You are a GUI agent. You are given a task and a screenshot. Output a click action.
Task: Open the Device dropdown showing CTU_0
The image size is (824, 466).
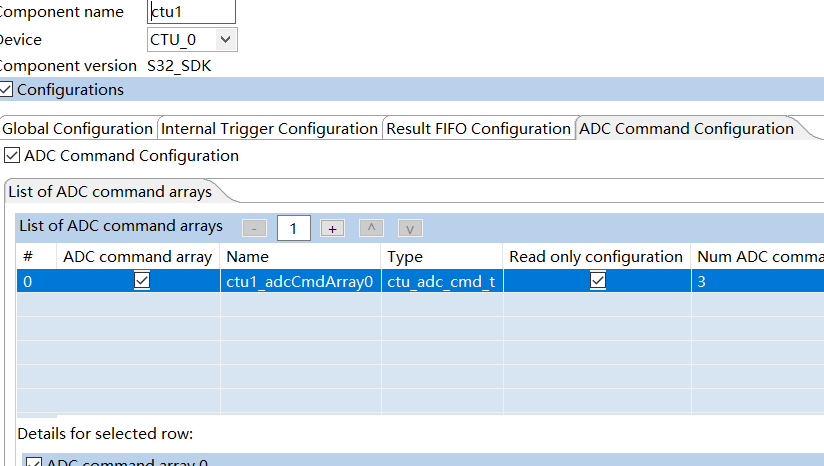[192, 40]
